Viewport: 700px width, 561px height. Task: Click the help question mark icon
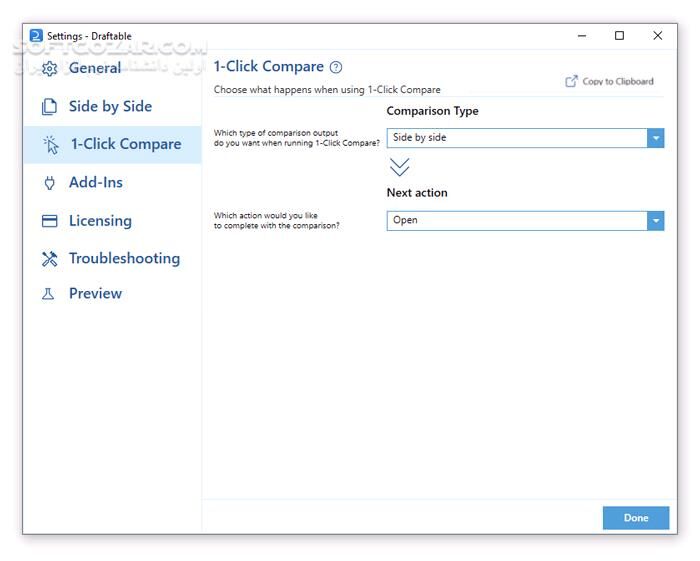(336, 68)
